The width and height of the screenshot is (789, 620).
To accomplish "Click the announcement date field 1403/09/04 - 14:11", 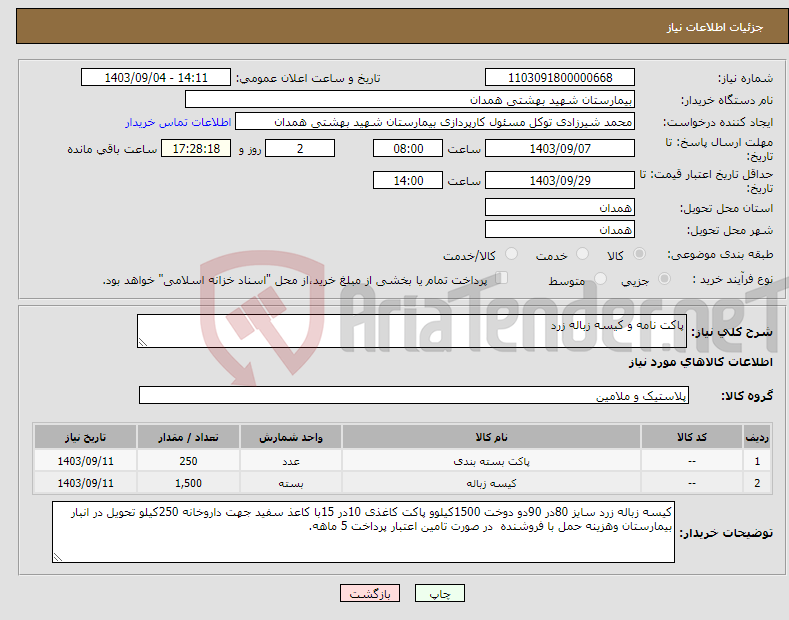I will (156, 78).
